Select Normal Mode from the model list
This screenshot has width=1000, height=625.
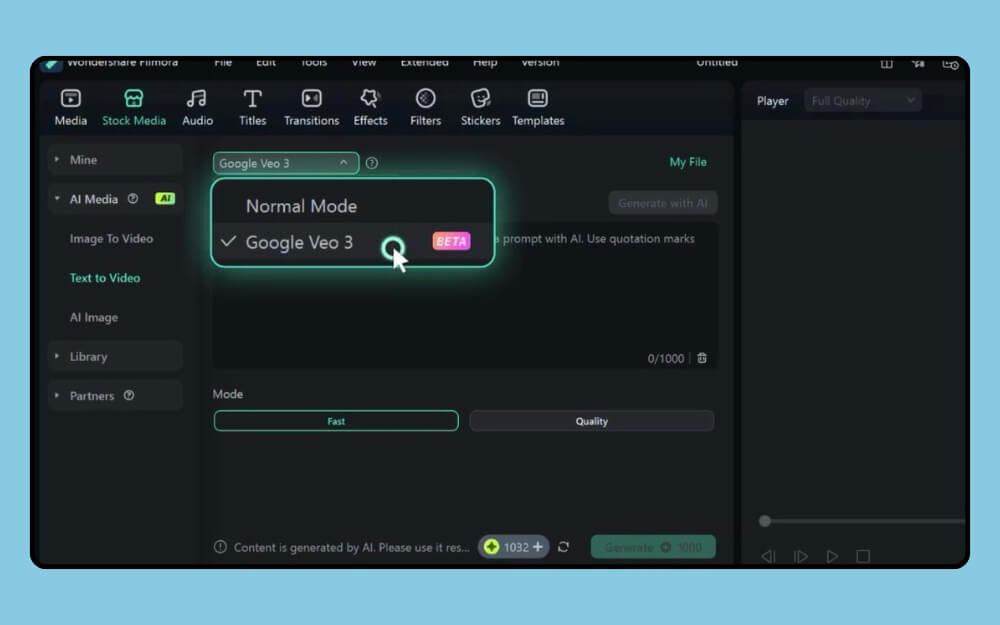[301, 206]
